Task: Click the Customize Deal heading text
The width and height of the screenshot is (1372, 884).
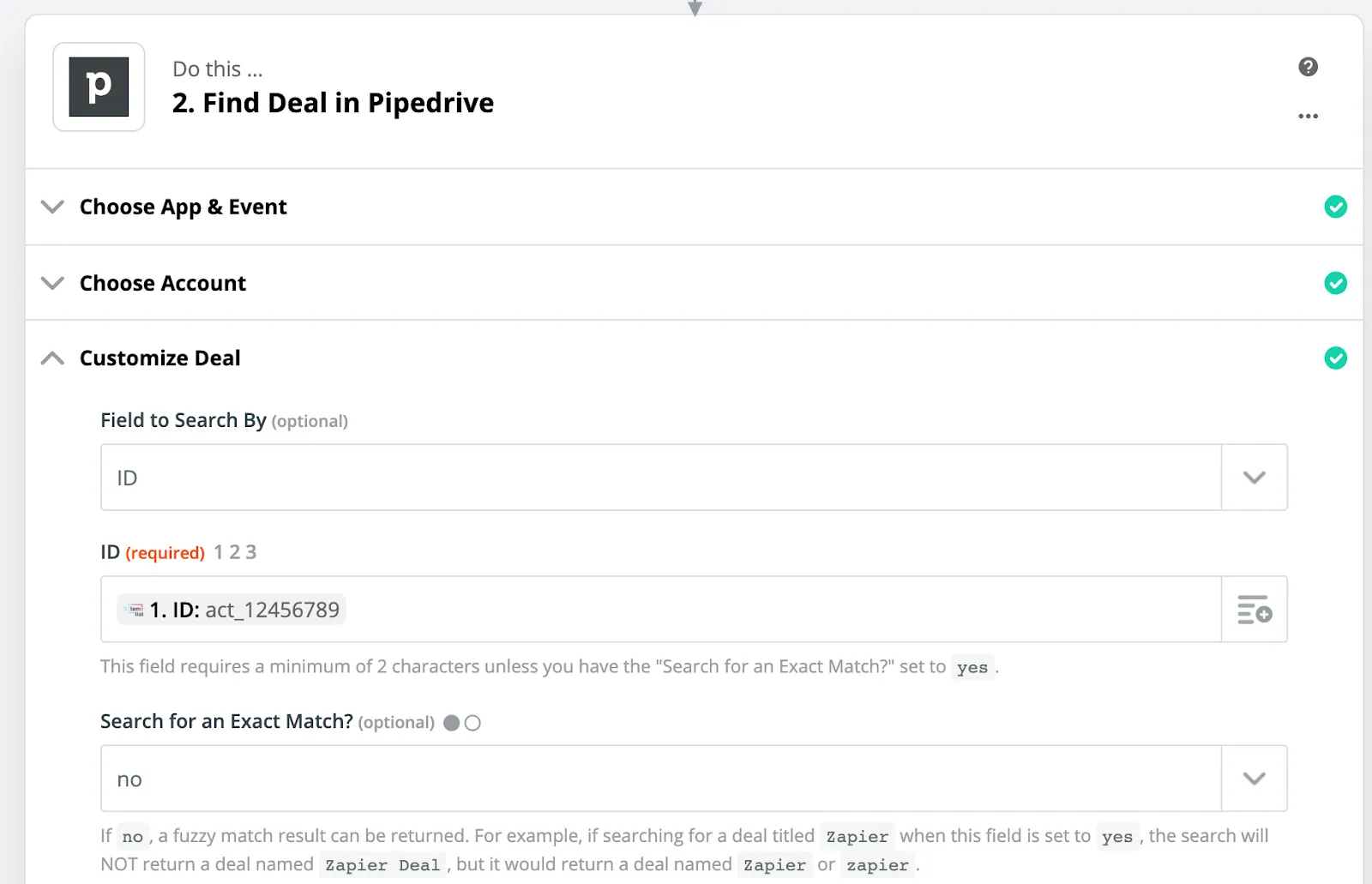Action: click(x=160, y=358)
